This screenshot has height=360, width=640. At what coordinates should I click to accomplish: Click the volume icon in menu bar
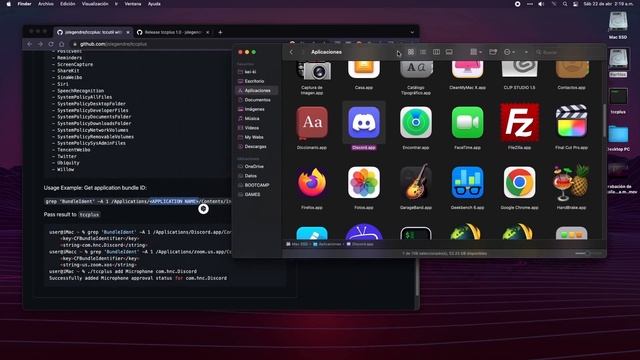(x=541, y=4)
